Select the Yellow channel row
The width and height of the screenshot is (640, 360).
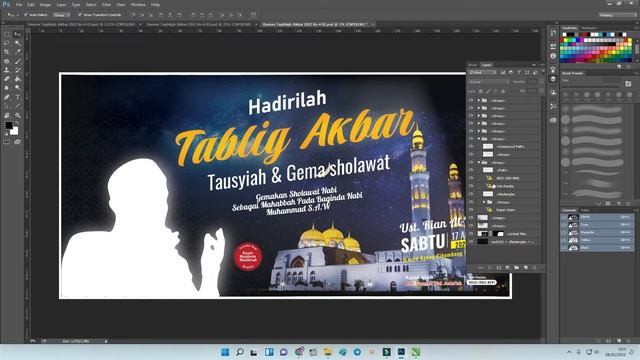coord(597,240)
